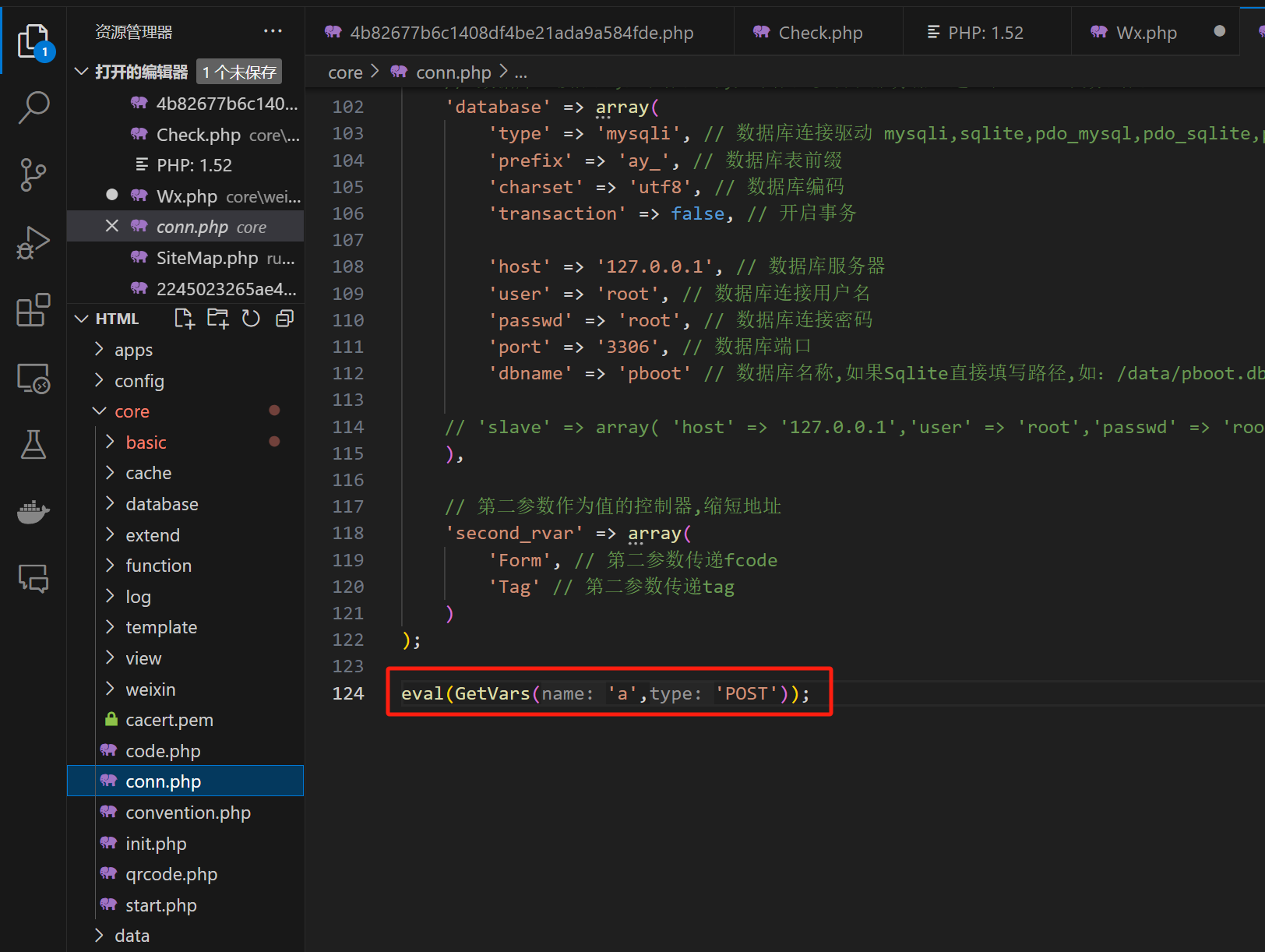Expand the function folder
Screen dimensions: 1265x952
point(110,565)
